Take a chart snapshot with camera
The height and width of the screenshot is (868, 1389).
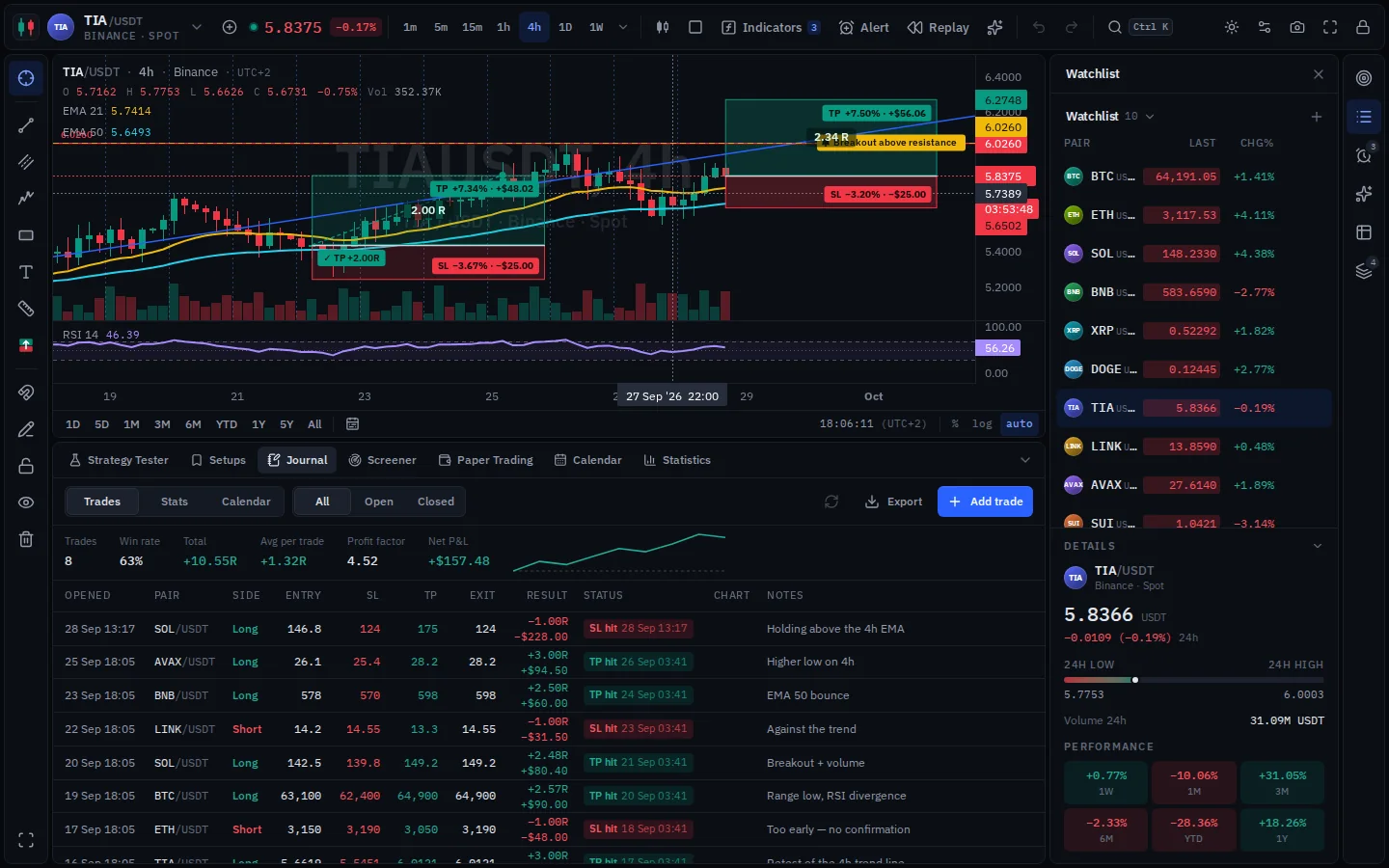pos(1297,27)
